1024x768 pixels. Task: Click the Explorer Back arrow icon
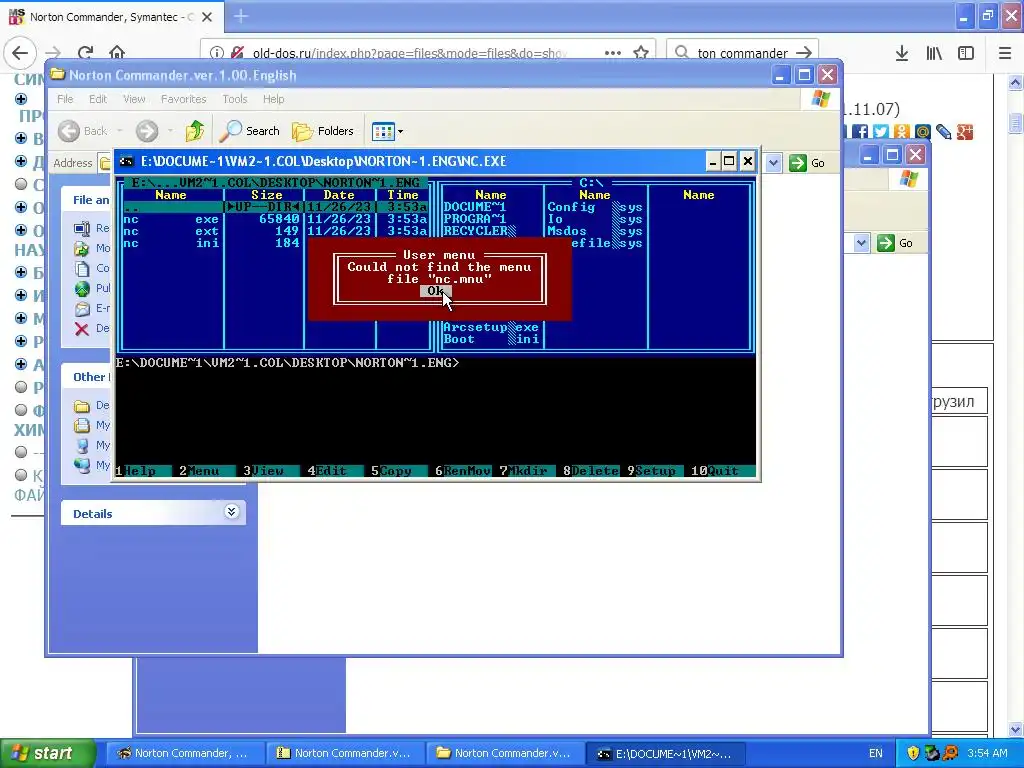(x=69, y=131)
